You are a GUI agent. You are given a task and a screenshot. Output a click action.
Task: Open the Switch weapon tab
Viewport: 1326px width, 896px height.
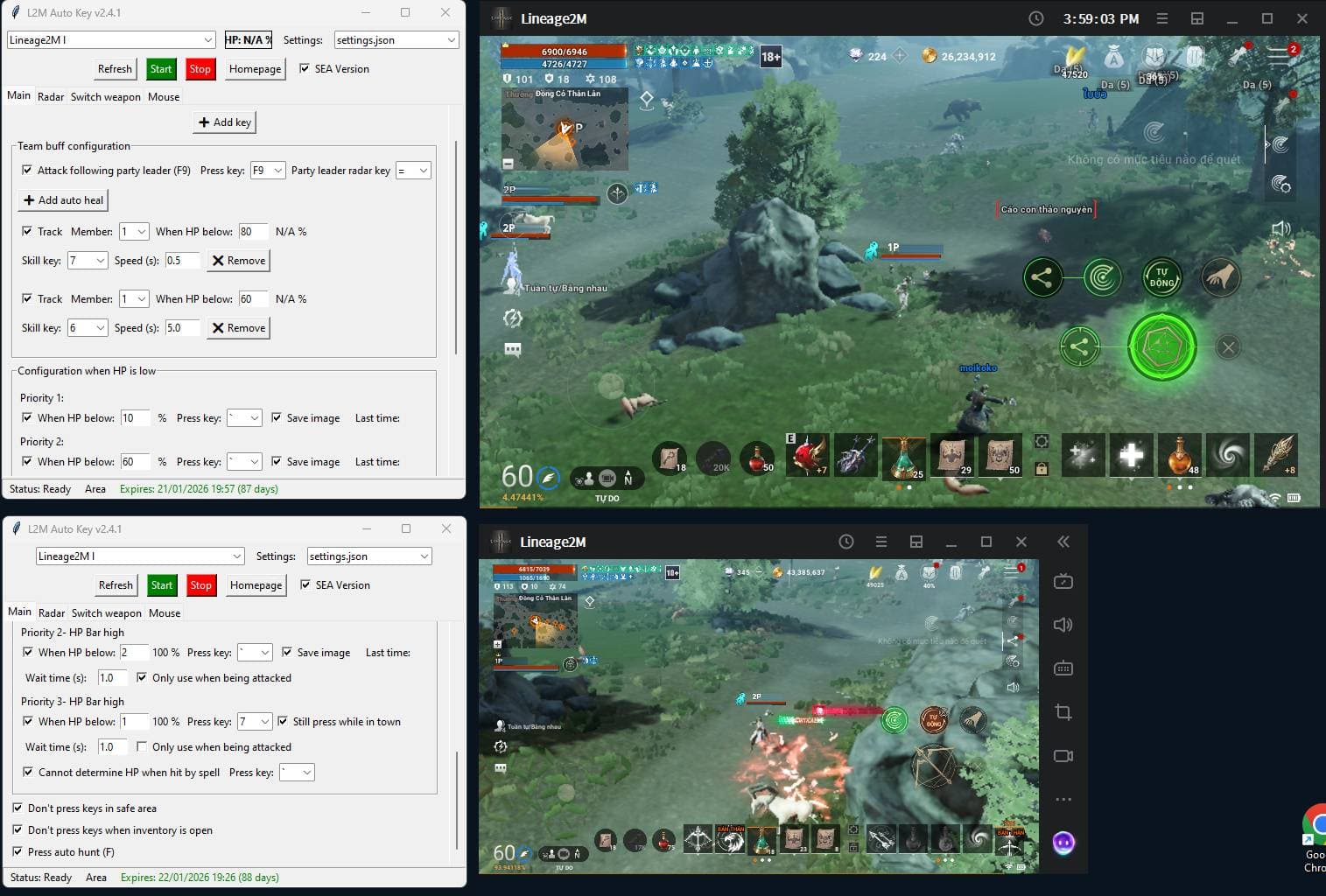point(105,96)
